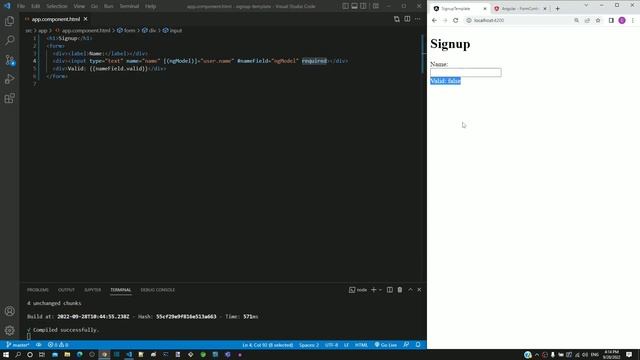Open the Selection menu
This screenshot has height=360, width=640.
pyautogui.click(x=57, y=6)
